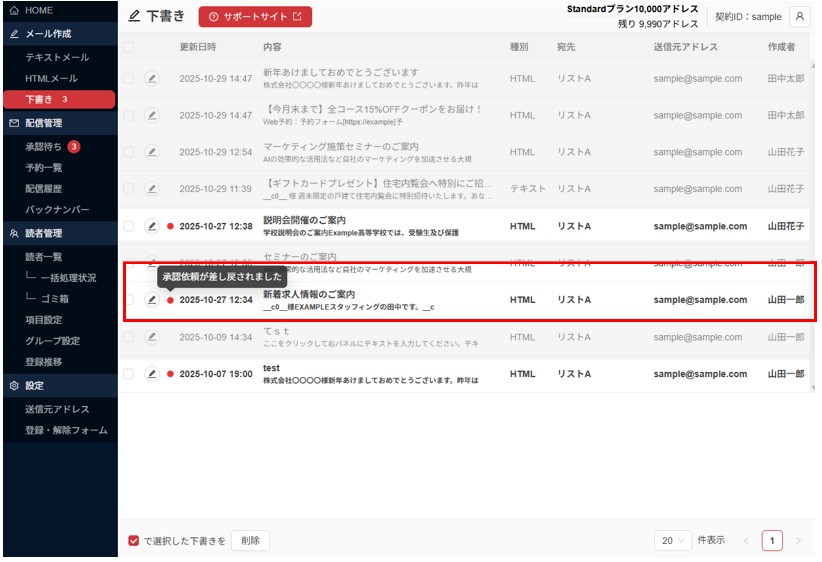Tick the checkbox for the test draft row
The image size is (822, 562).
[128, 374]
